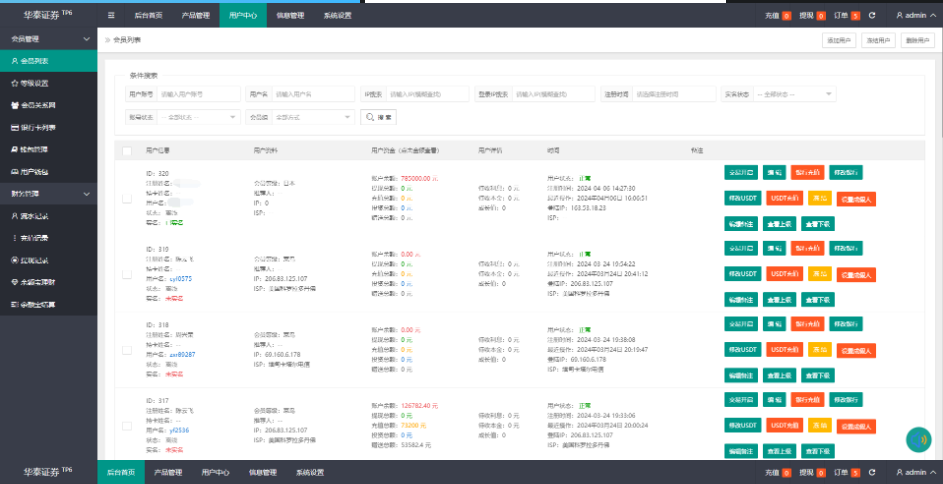Click 修改USDT for user ID 320
Viewport: 943px width, 484px height.
(743, 198)
